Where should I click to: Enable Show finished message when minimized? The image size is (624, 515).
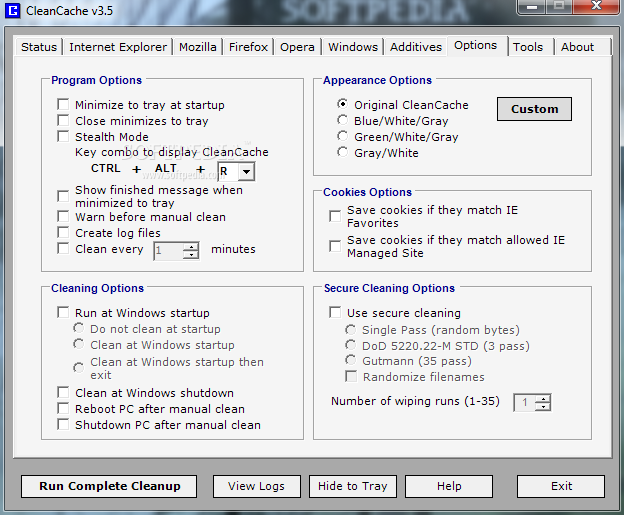pos(63,196)
